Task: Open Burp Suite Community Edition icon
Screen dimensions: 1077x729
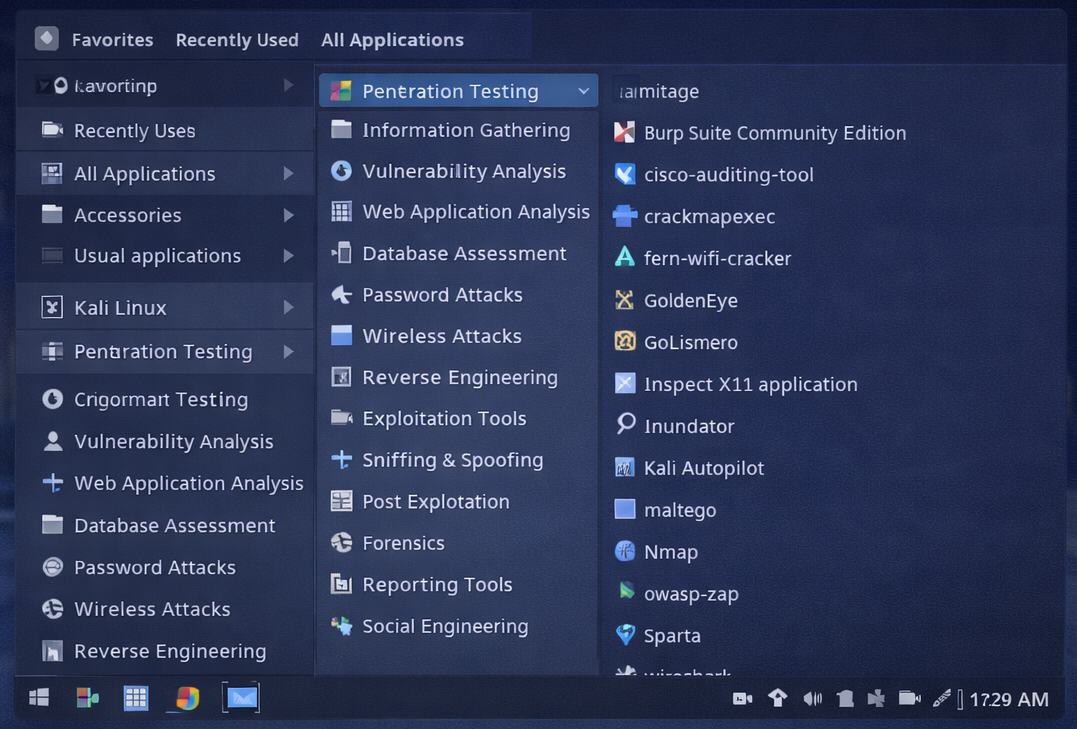Action: 624,132
